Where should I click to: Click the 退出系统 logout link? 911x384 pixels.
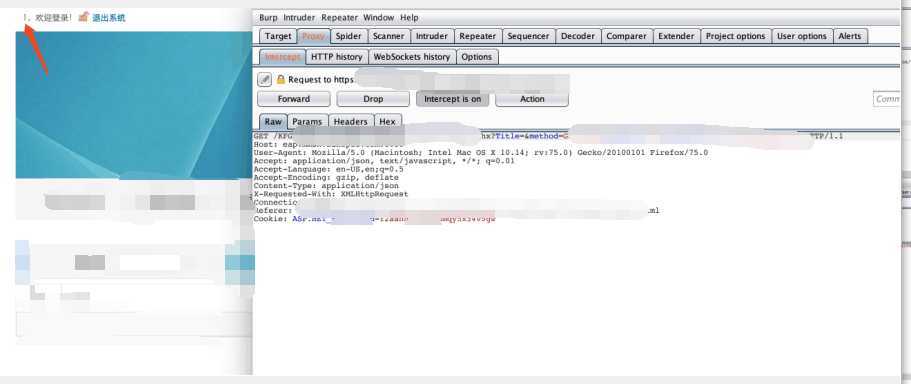pyautogui.click(x=109, y=18)
